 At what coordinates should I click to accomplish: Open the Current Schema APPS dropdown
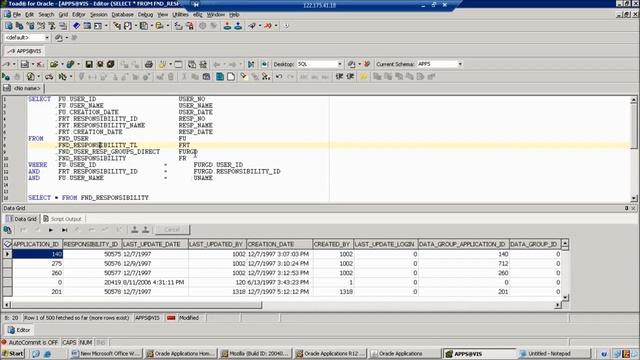tap(460, 64)
